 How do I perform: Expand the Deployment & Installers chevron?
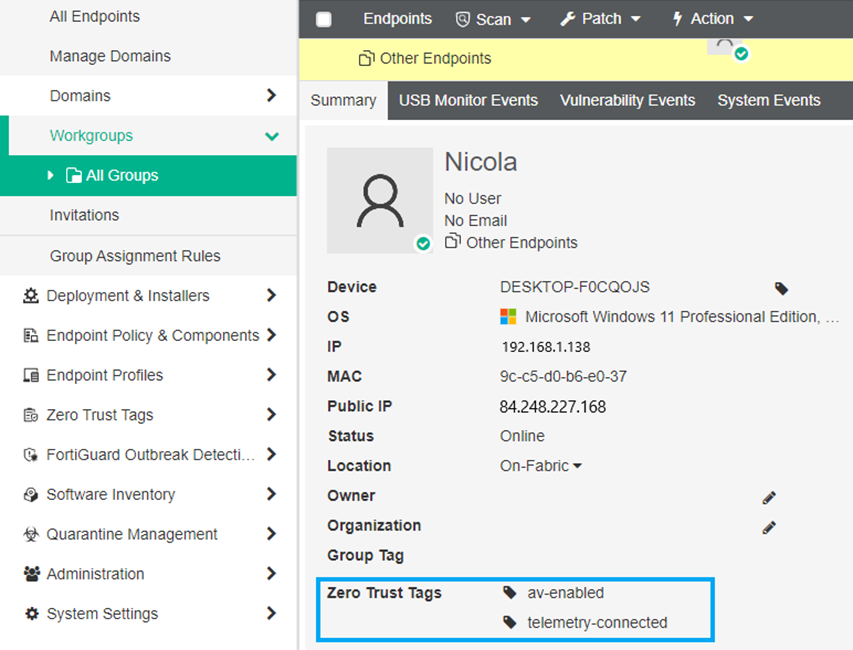point(271,295)
